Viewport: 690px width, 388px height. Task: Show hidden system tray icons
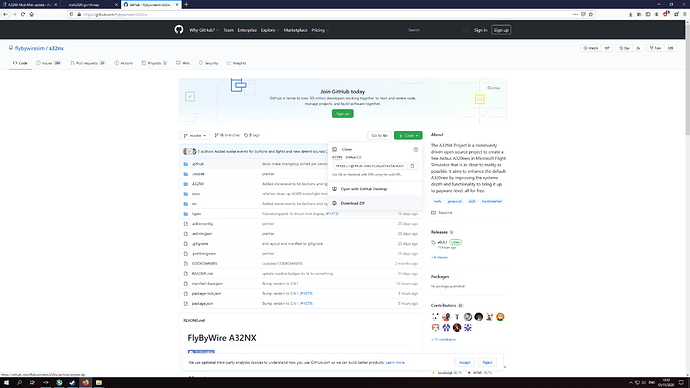pos(630,383)
